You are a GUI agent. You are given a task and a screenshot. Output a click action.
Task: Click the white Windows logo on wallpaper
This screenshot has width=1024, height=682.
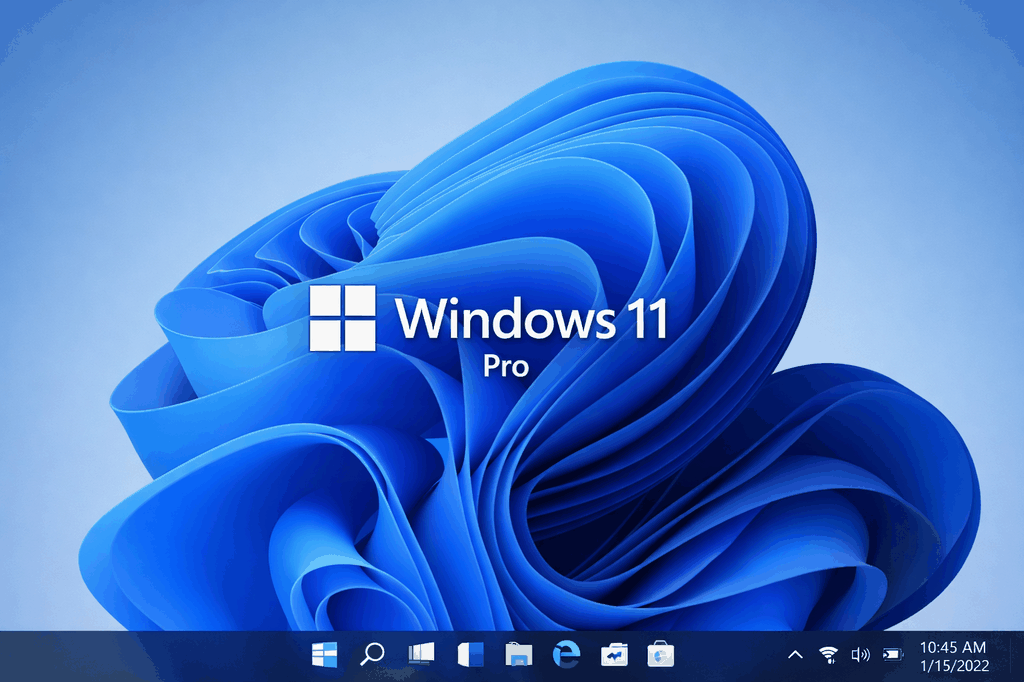(x=342, y=318)
